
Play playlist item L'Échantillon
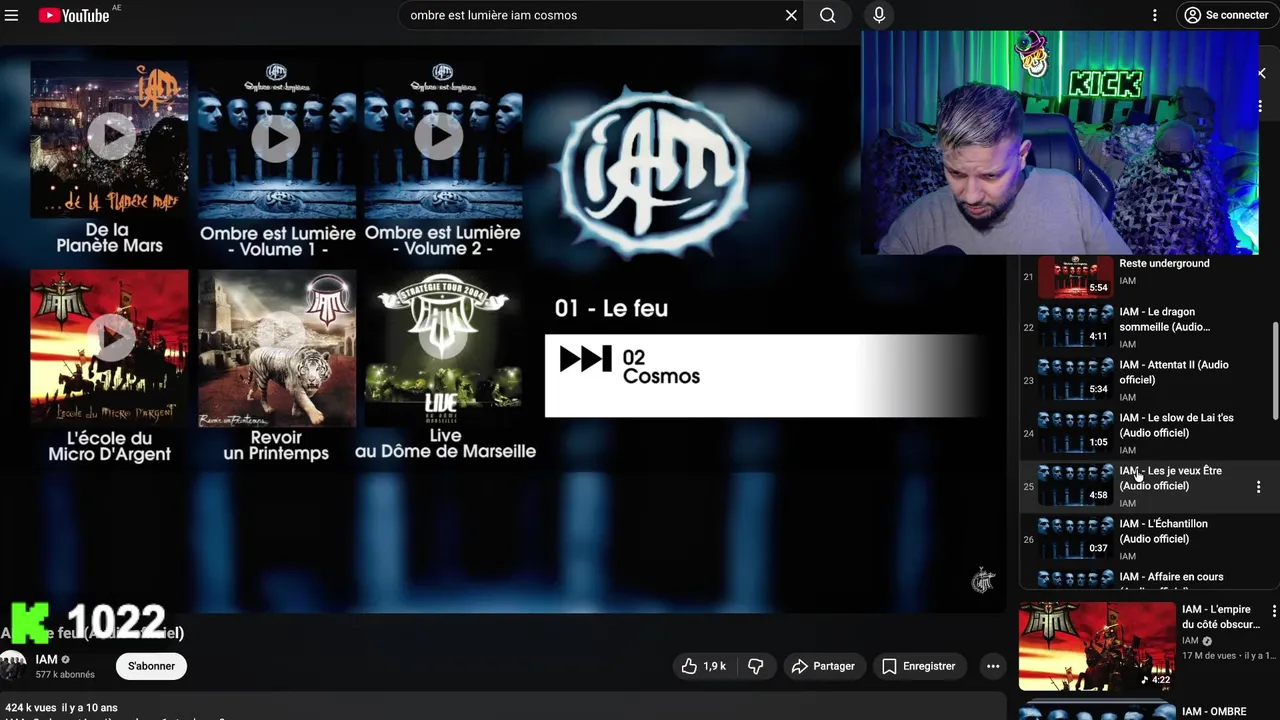[1145, 538]
